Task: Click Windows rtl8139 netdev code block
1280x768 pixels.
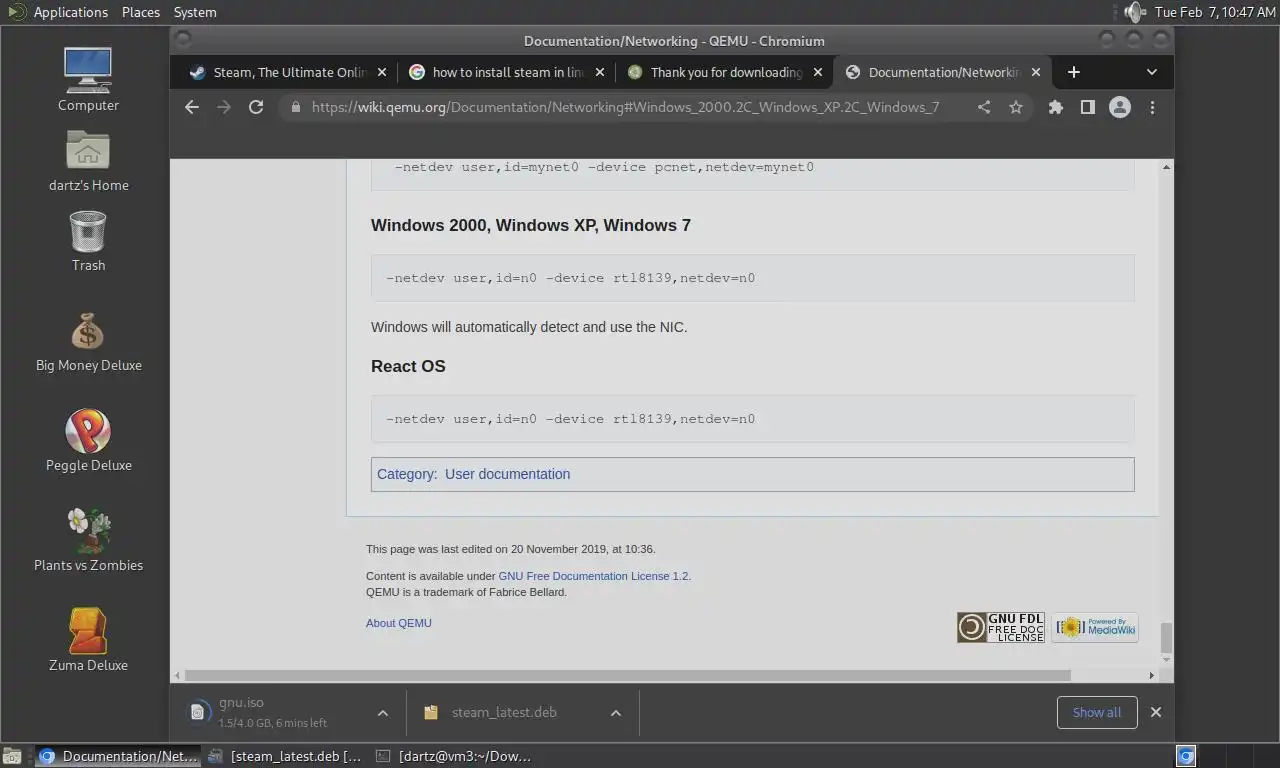Action: click(753, 278)
